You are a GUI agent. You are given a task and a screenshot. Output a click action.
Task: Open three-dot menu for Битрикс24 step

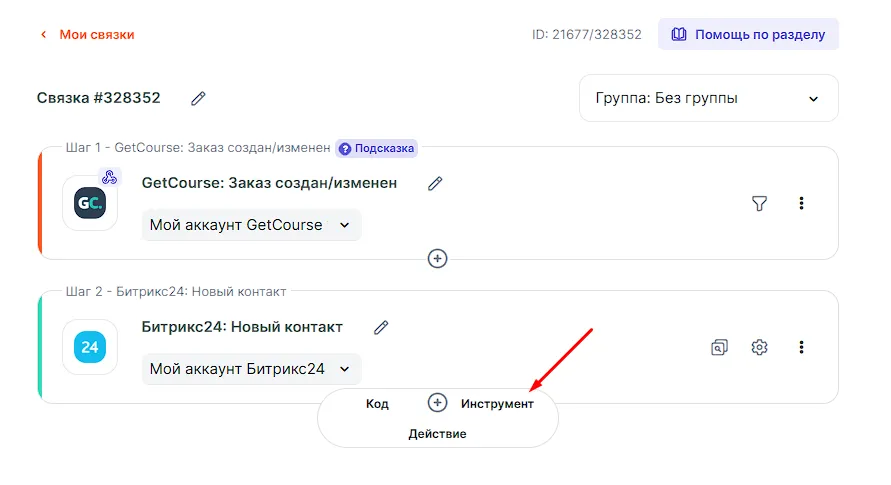(801, 347)
